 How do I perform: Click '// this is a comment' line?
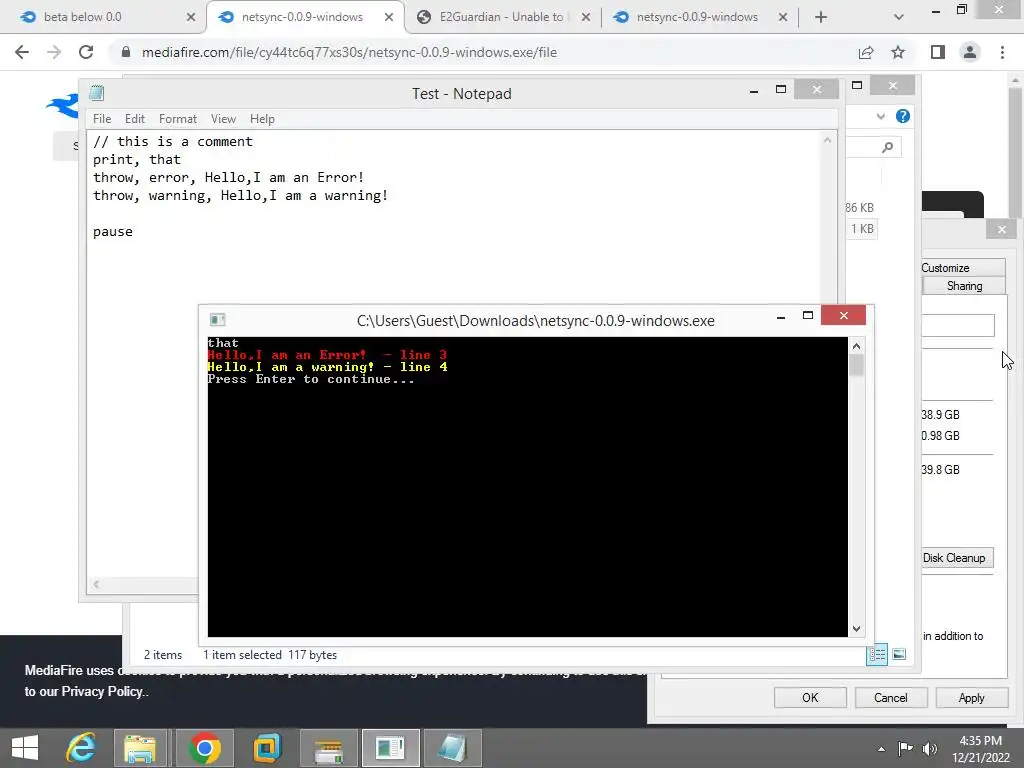tap(172, 142)
